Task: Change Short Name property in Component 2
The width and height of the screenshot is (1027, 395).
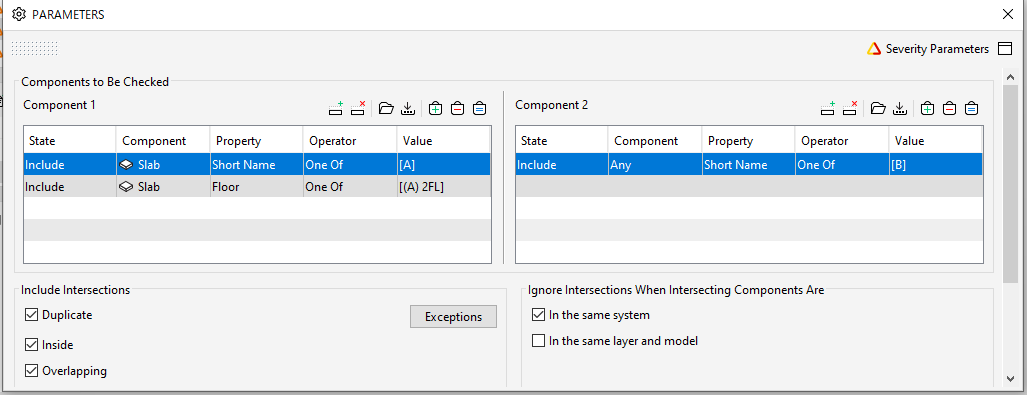Action: (748, 164)
